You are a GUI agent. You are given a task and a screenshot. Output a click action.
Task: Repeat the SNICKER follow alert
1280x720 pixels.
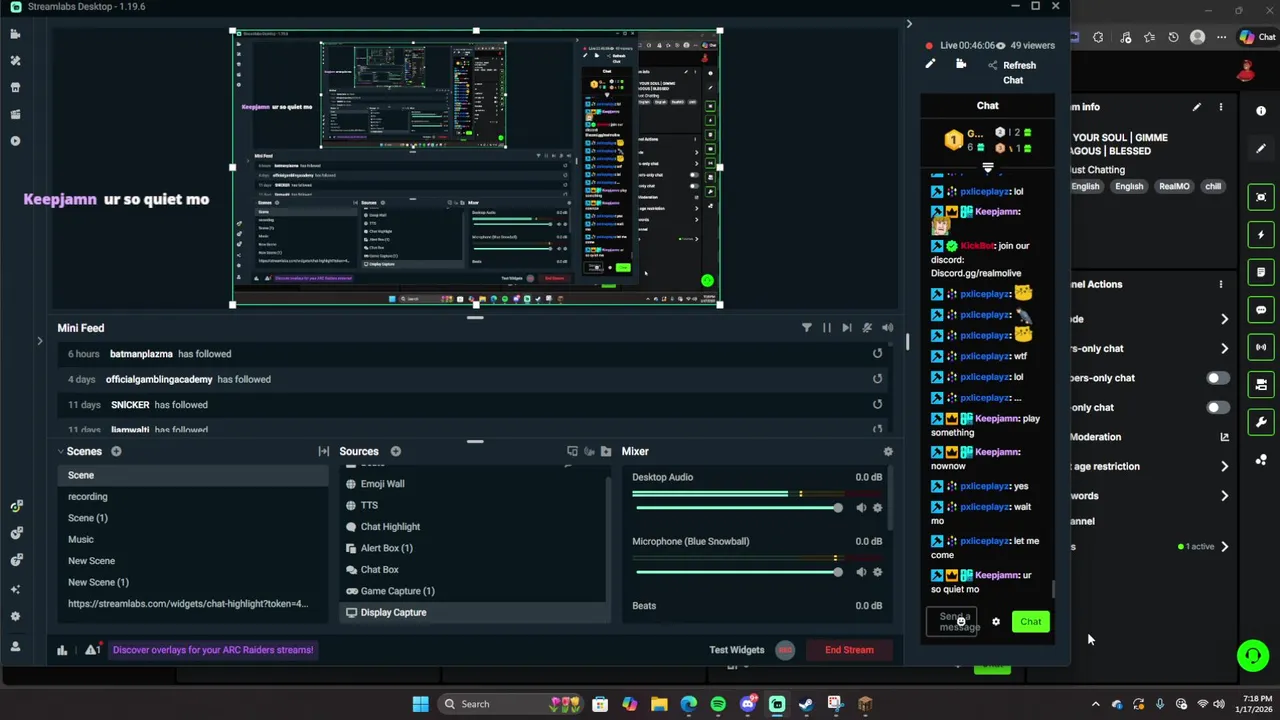pos(877,404)
